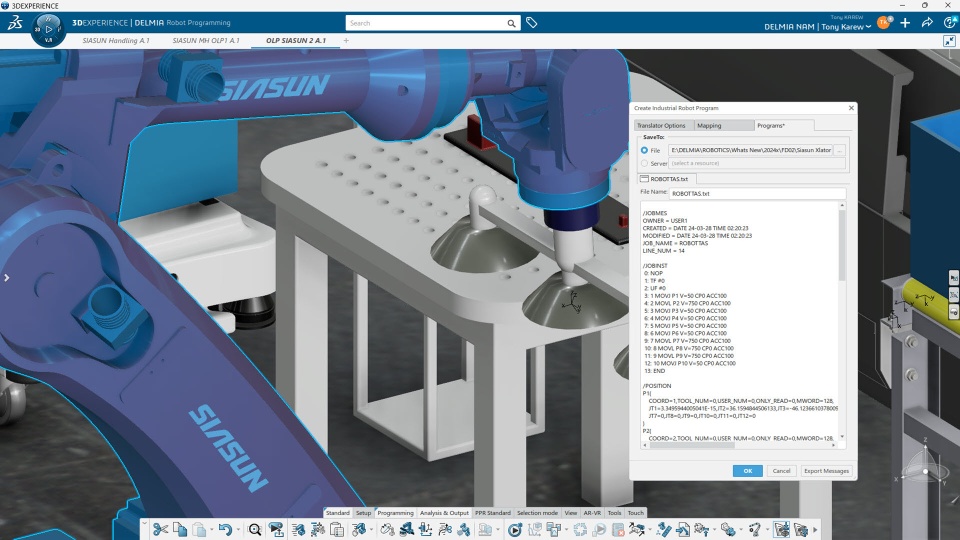Click the top Search input field
The height and width of the screenshot is (540, 960).
(x=427, y=23)
